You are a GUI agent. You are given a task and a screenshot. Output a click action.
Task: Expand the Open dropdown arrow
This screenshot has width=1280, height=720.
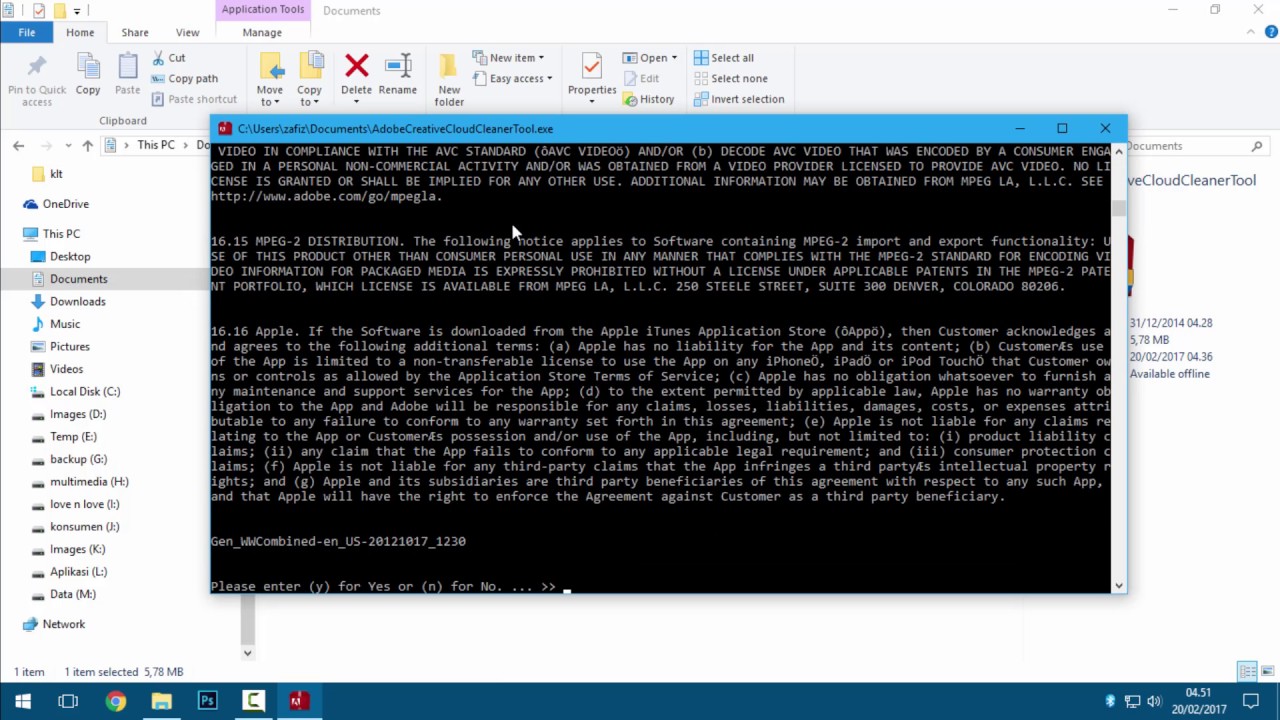point(674,58)
